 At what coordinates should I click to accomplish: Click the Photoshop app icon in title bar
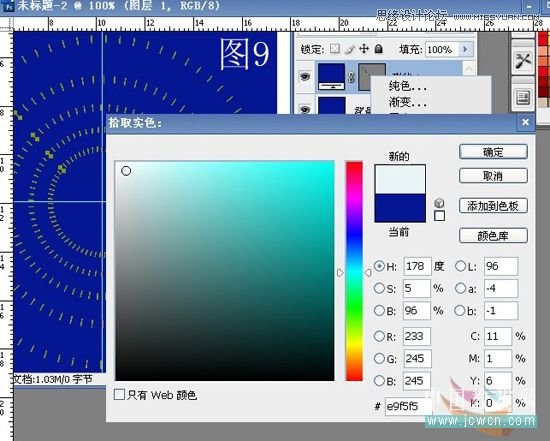tap(8, 6)
